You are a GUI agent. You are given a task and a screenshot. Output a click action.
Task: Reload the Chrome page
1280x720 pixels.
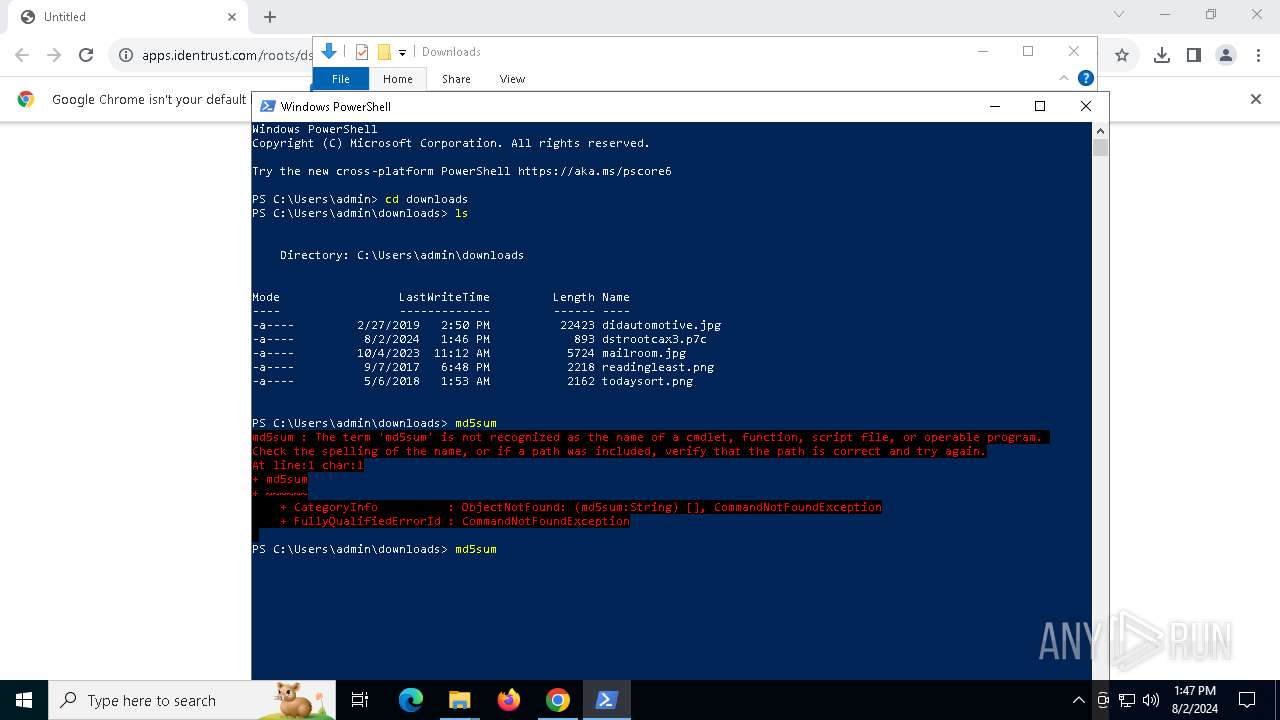tap(86, 55)
